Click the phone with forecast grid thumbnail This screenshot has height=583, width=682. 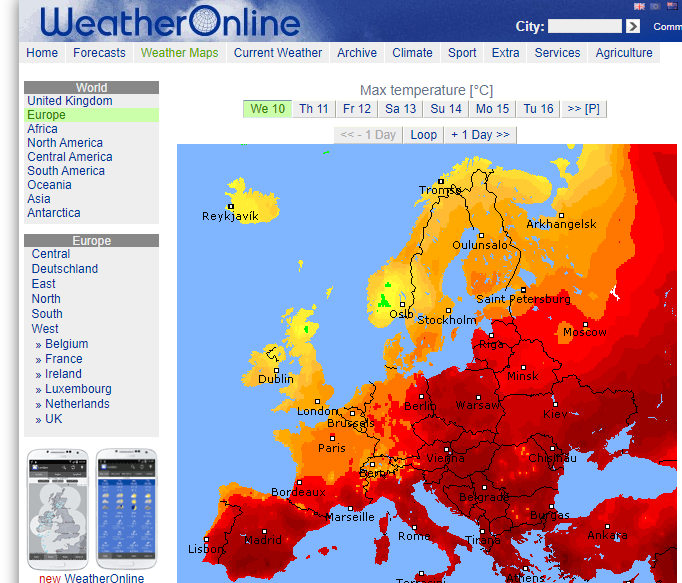tap(126, 509)
